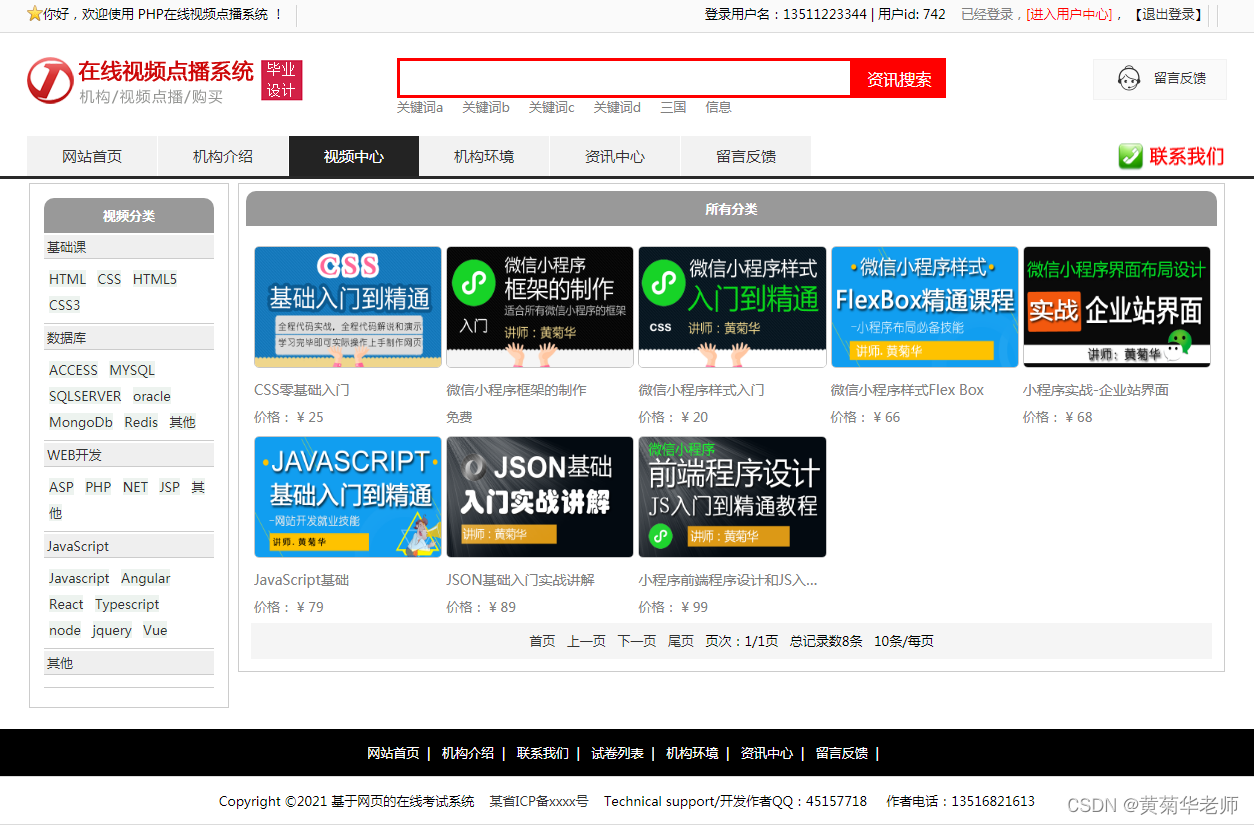This screenshot has width=1254, height=825.
Task: Open 试卷列表 in the footer
Action: click(617, 753)
